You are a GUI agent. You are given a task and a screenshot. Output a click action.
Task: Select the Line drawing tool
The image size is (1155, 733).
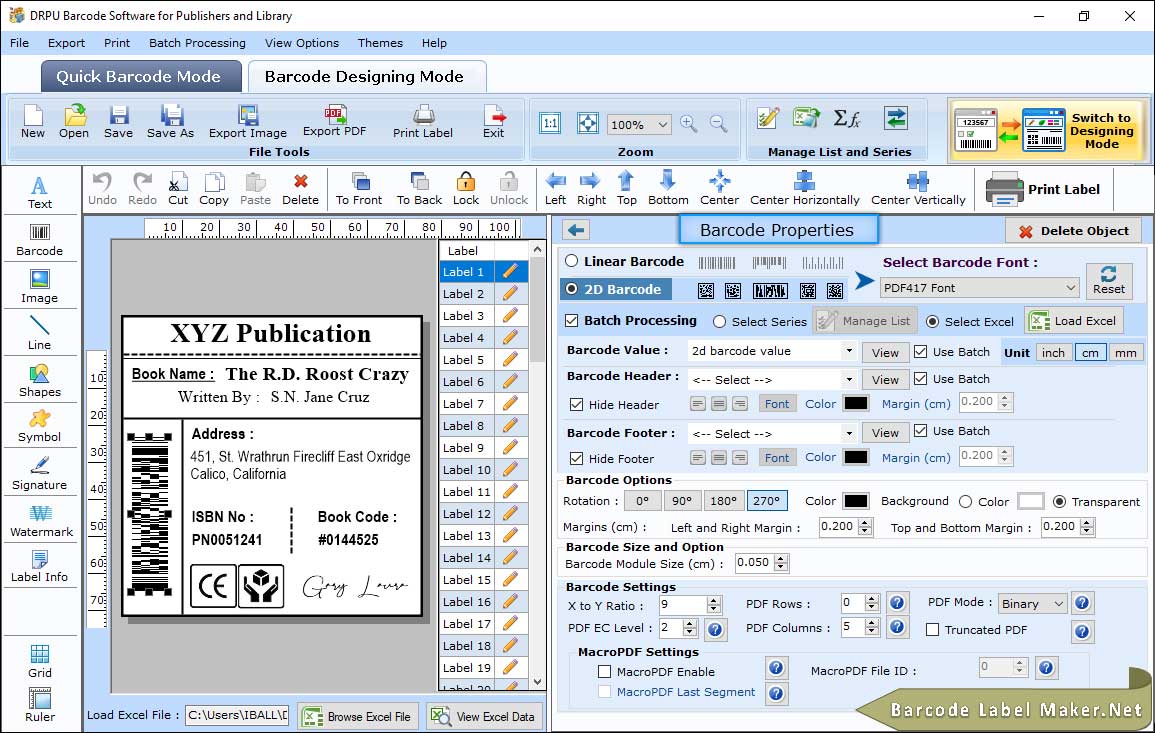39,333
